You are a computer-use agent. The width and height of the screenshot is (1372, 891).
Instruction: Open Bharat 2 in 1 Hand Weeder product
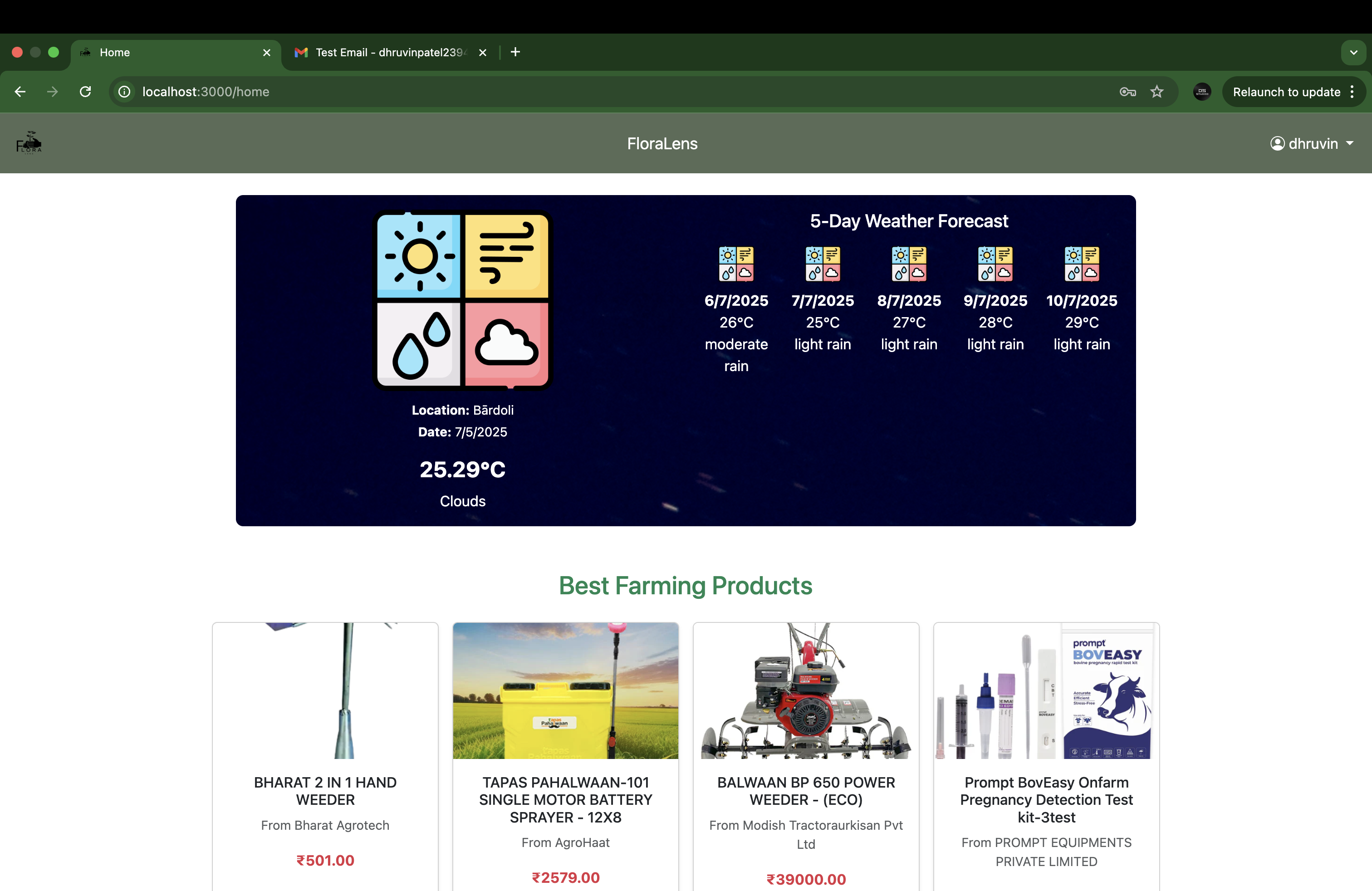coord(325,791)
